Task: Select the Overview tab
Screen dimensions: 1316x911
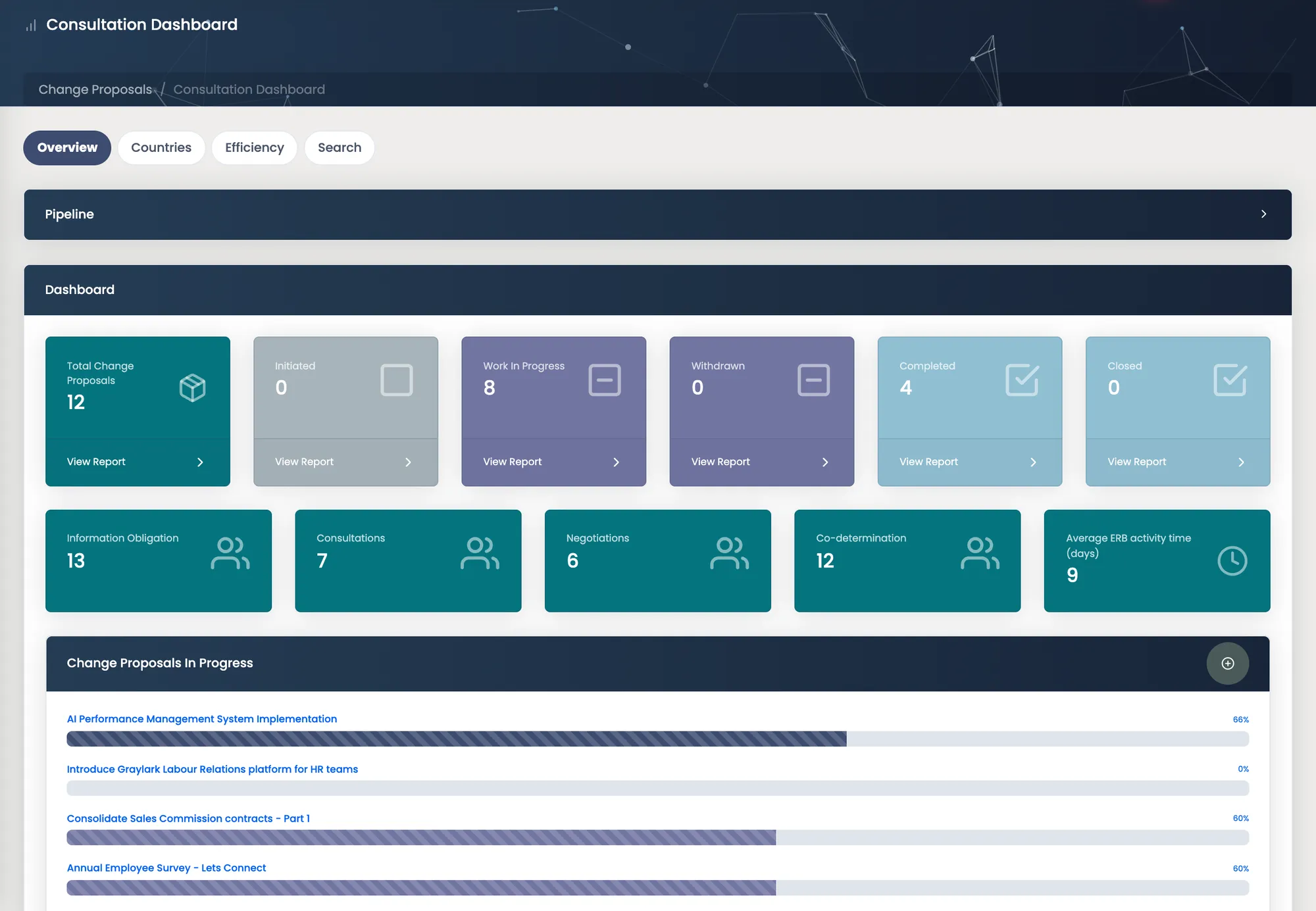Action: click(67, 147)
